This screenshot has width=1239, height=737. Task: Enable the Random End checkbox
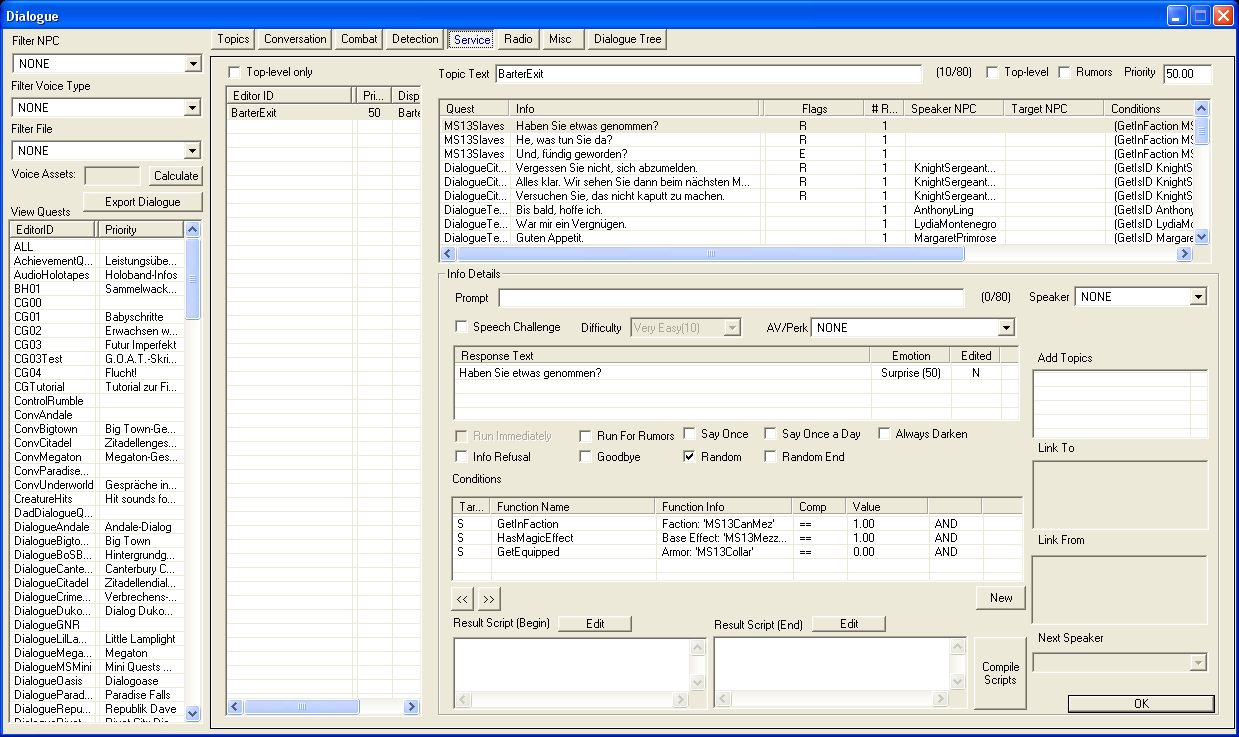[x=770, y=457]
